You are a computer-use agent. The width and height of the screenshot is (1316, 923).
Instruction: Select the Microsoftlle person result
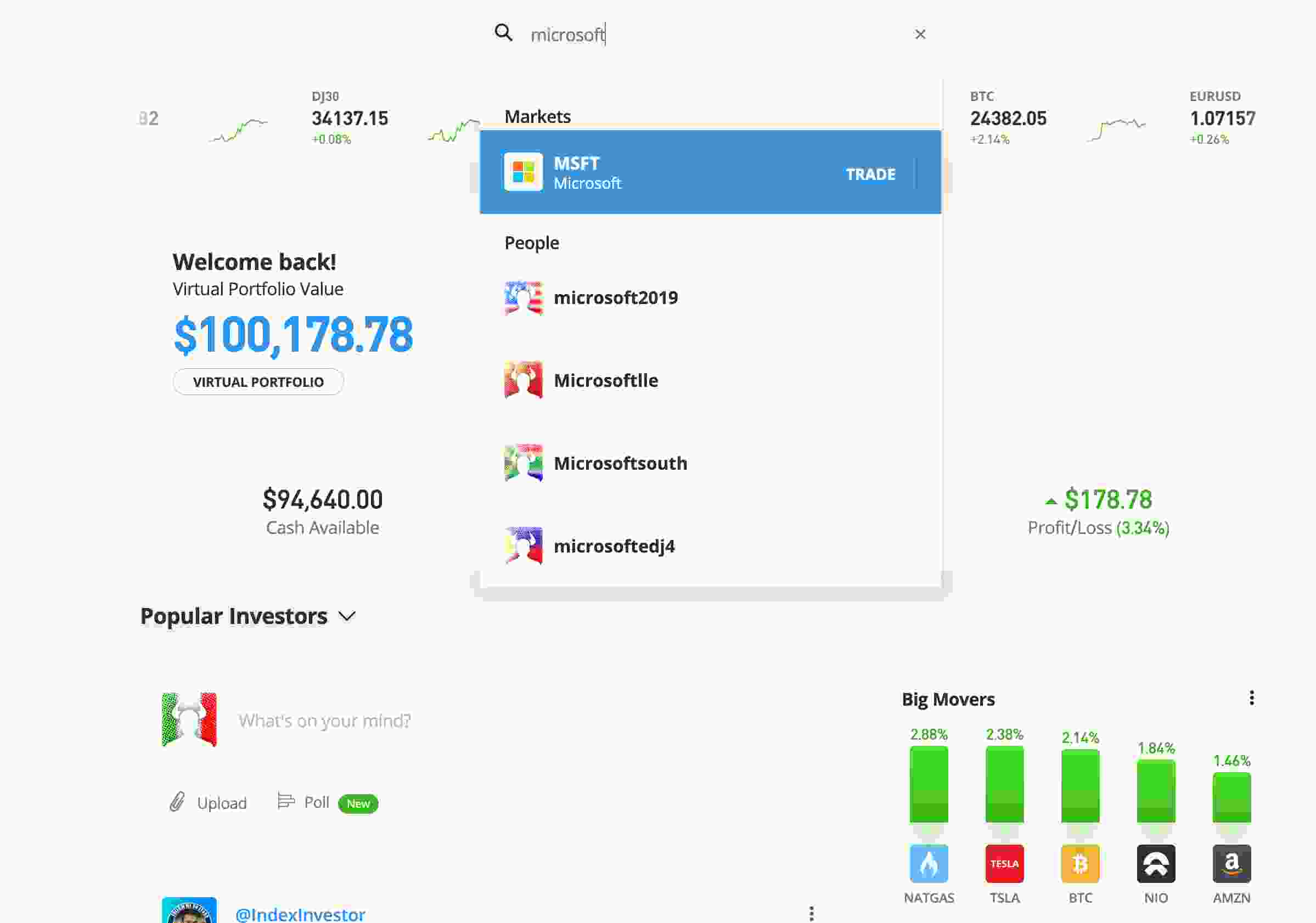pyautogui.click(x=605, y=380)
